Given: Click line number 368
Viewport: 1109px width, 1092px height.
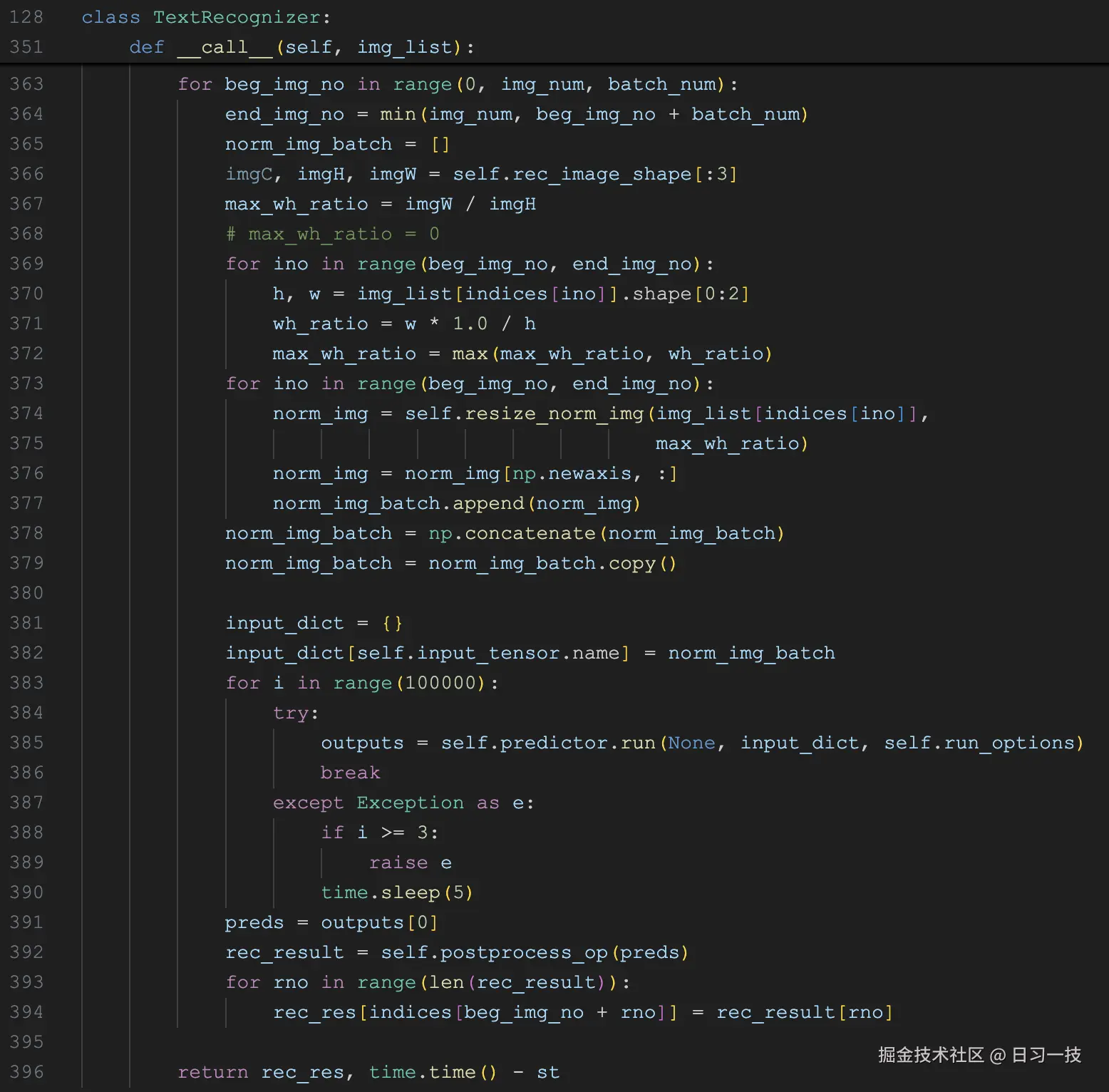Looking at the screenshot, I should (26, 234).
